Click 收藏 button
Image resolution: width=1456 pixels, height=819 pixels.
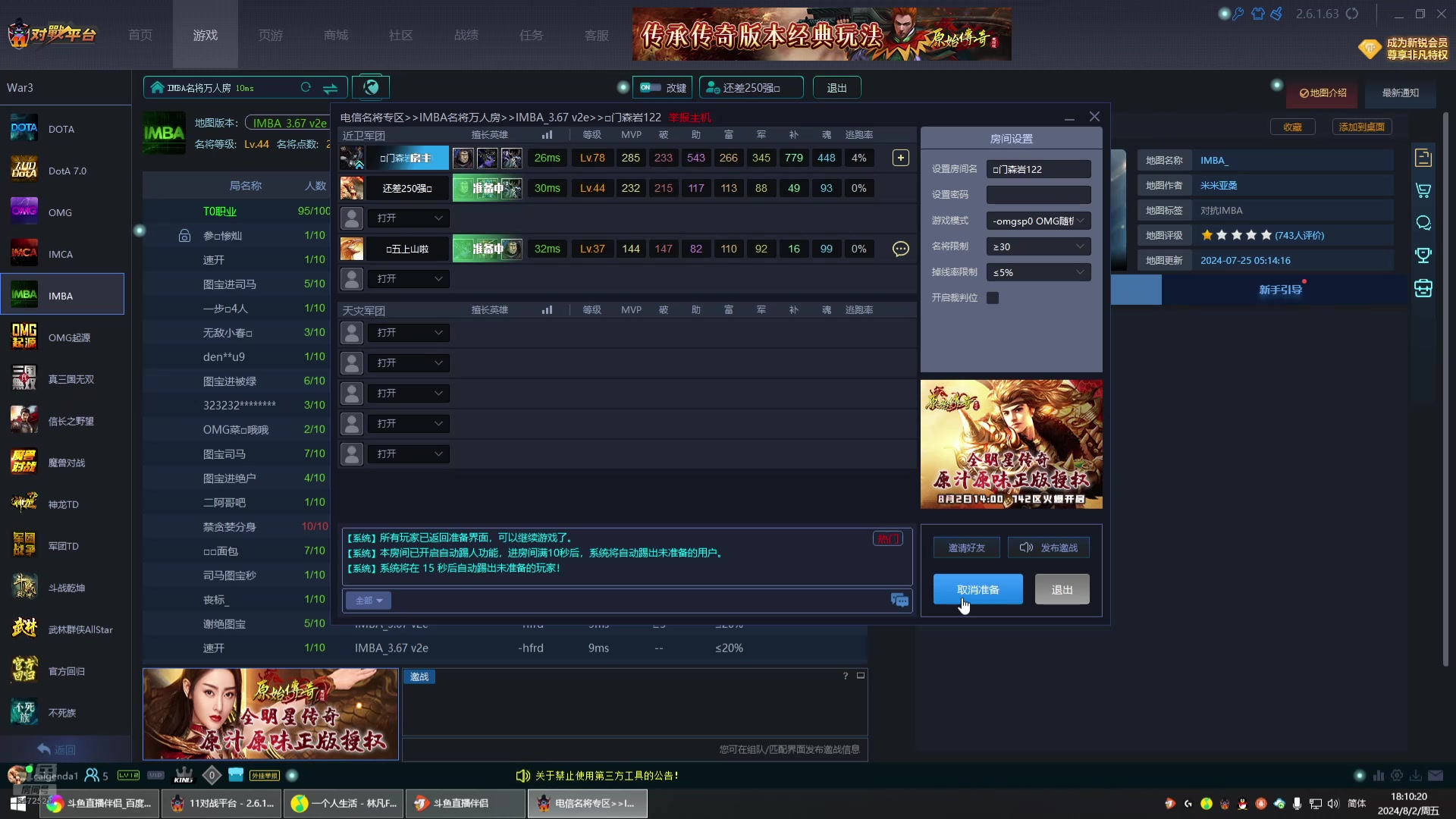coord(1292,127)
